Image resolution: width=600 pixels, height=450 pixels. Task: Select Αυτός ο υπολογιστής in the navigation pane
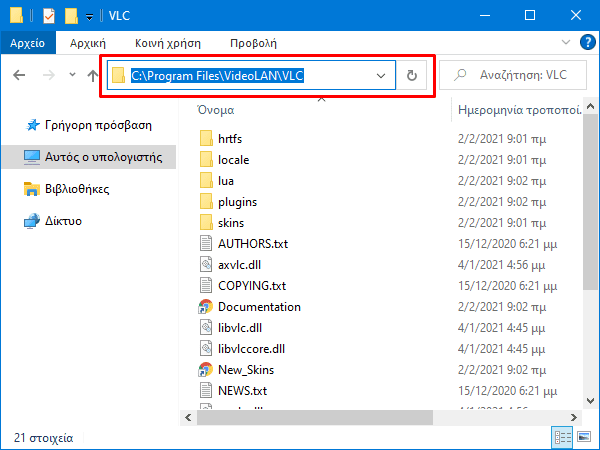tap(89, 157)
